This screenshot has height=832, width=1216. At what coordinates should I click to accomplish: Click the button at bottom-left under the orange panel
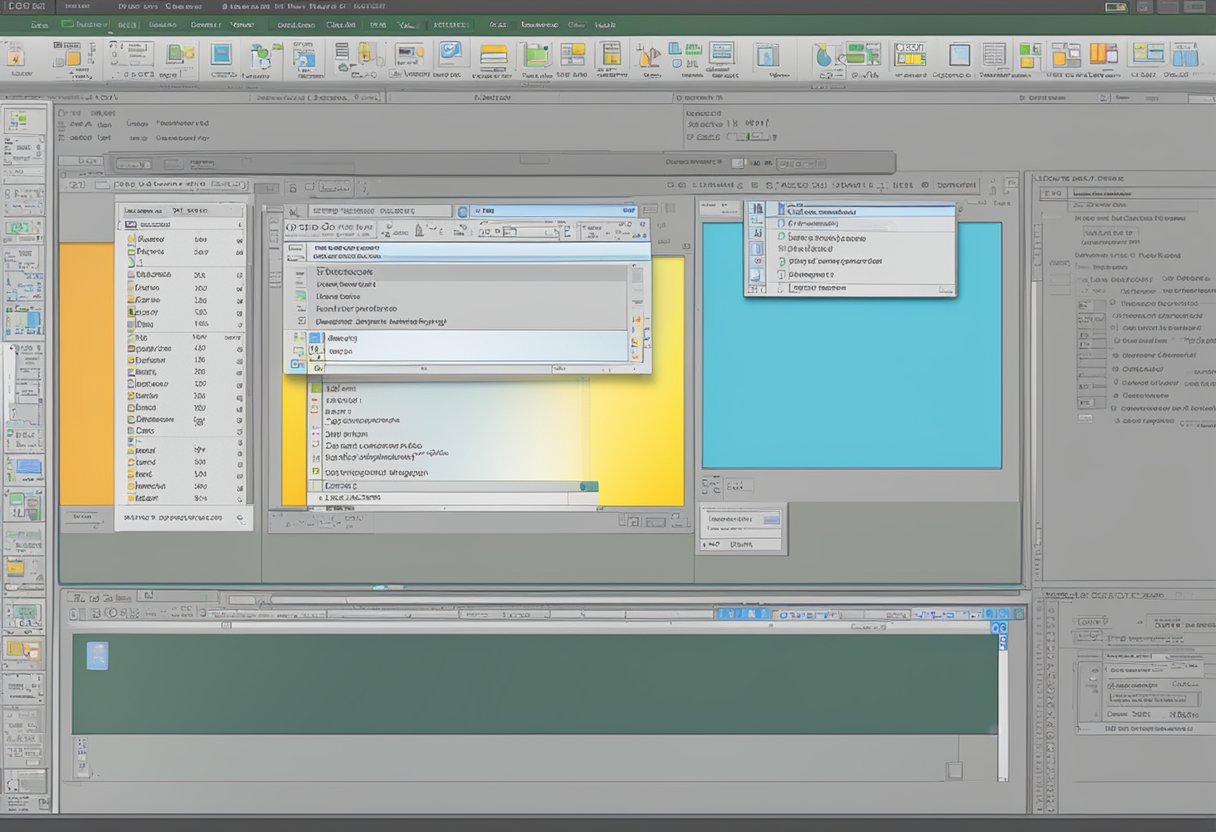[x=82, y=517]
